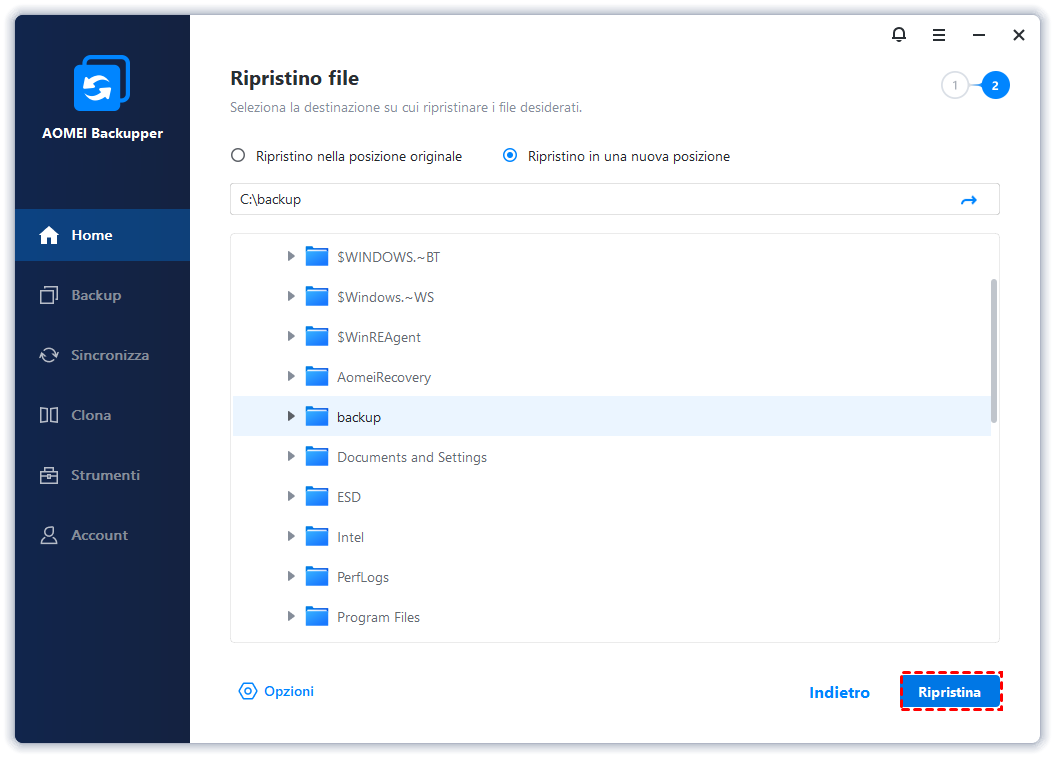Click the ESD folder icon
The image size is (1055, 758).
click(x=317, y=497)
